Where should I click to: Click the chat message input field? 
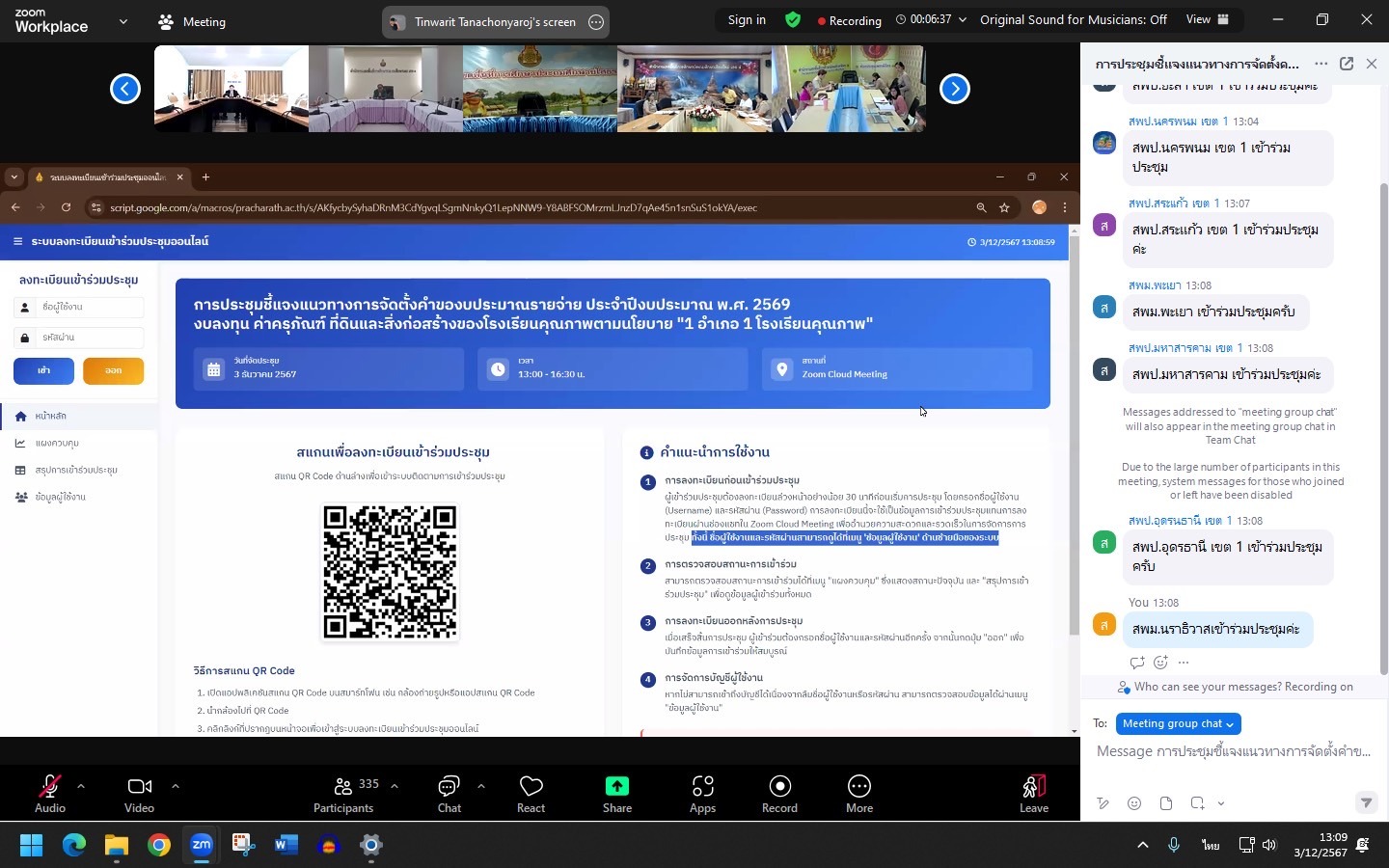click(x=1234, y=751)
